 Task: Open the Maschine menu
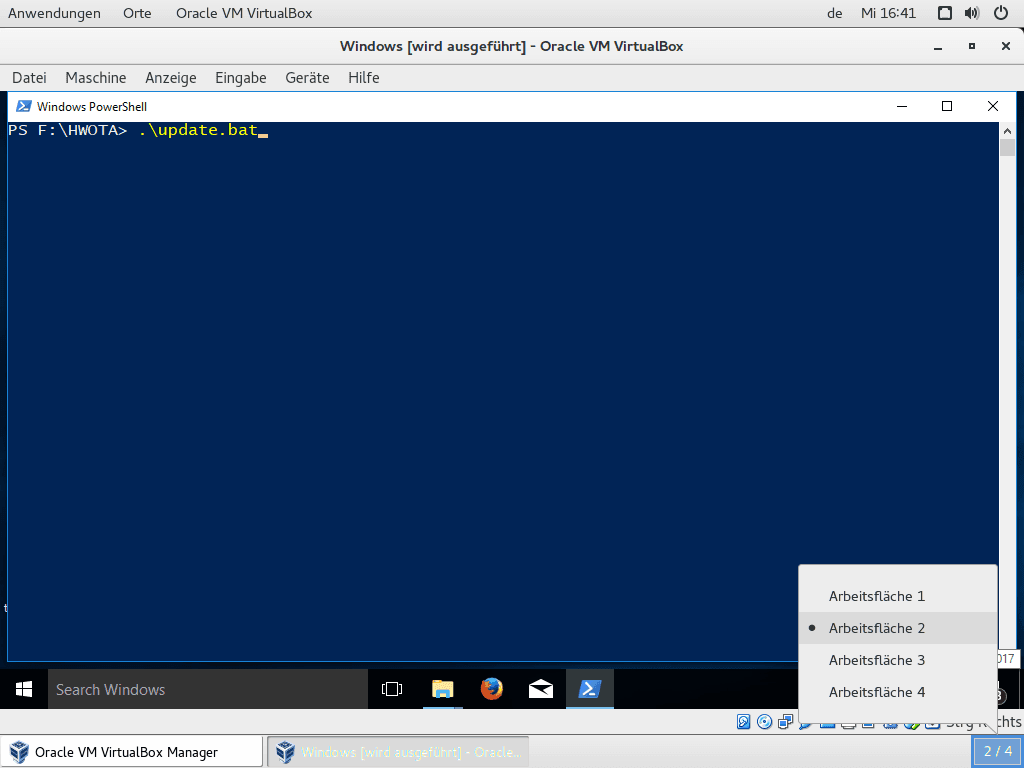point(95,78)
